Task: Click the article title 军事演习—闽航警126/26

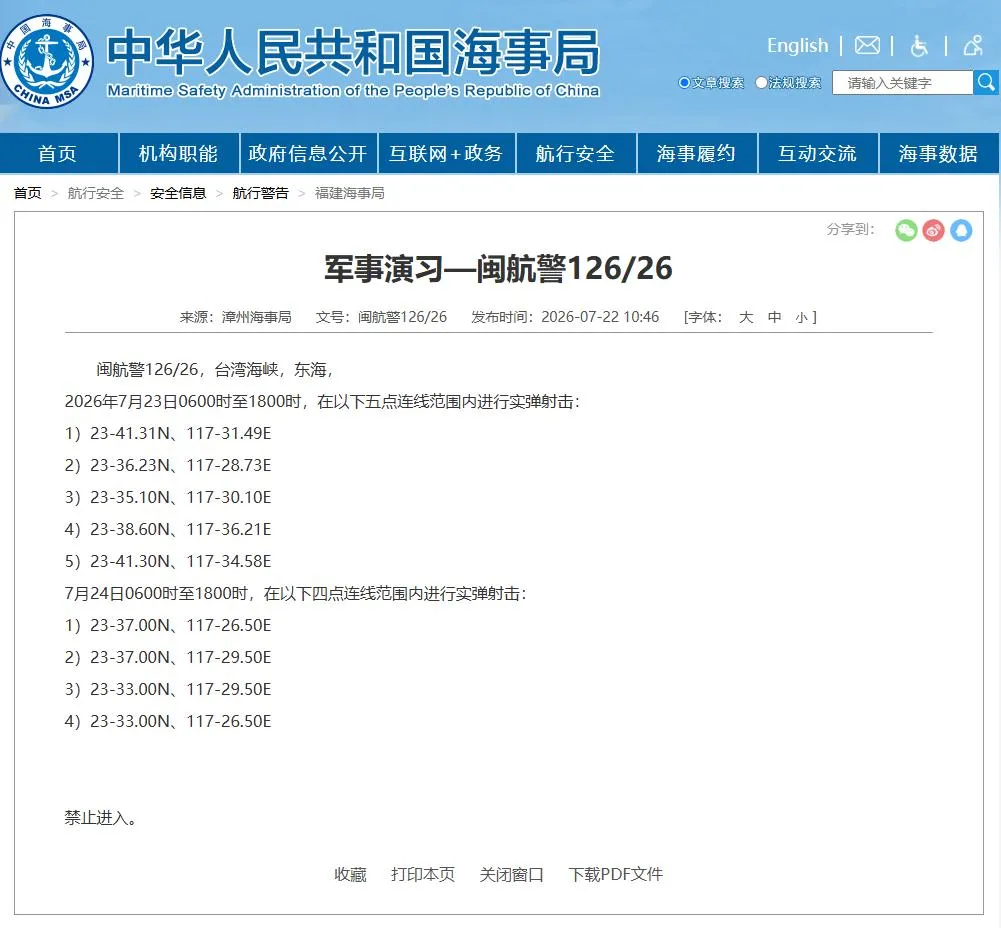Action: tap(499, 268)
